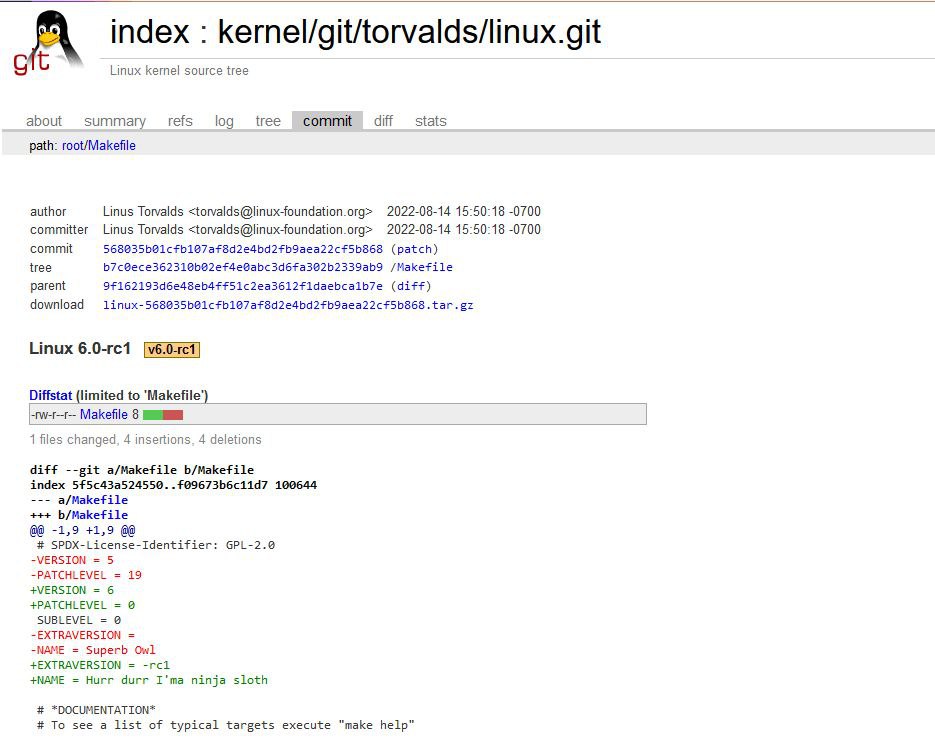The width and height of the screenshot is (935, 746).
Task: Open commit hash 568035b01cfb link
Action: coord(243,249)
